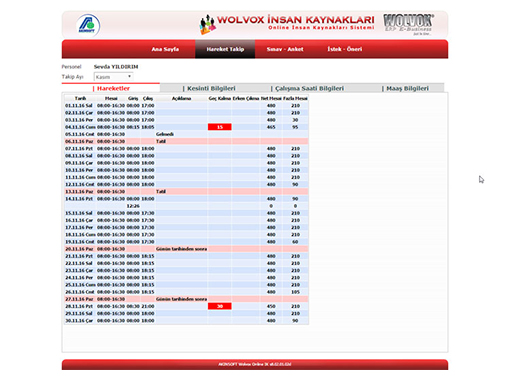Click the Tarih column header

point(80,98)
